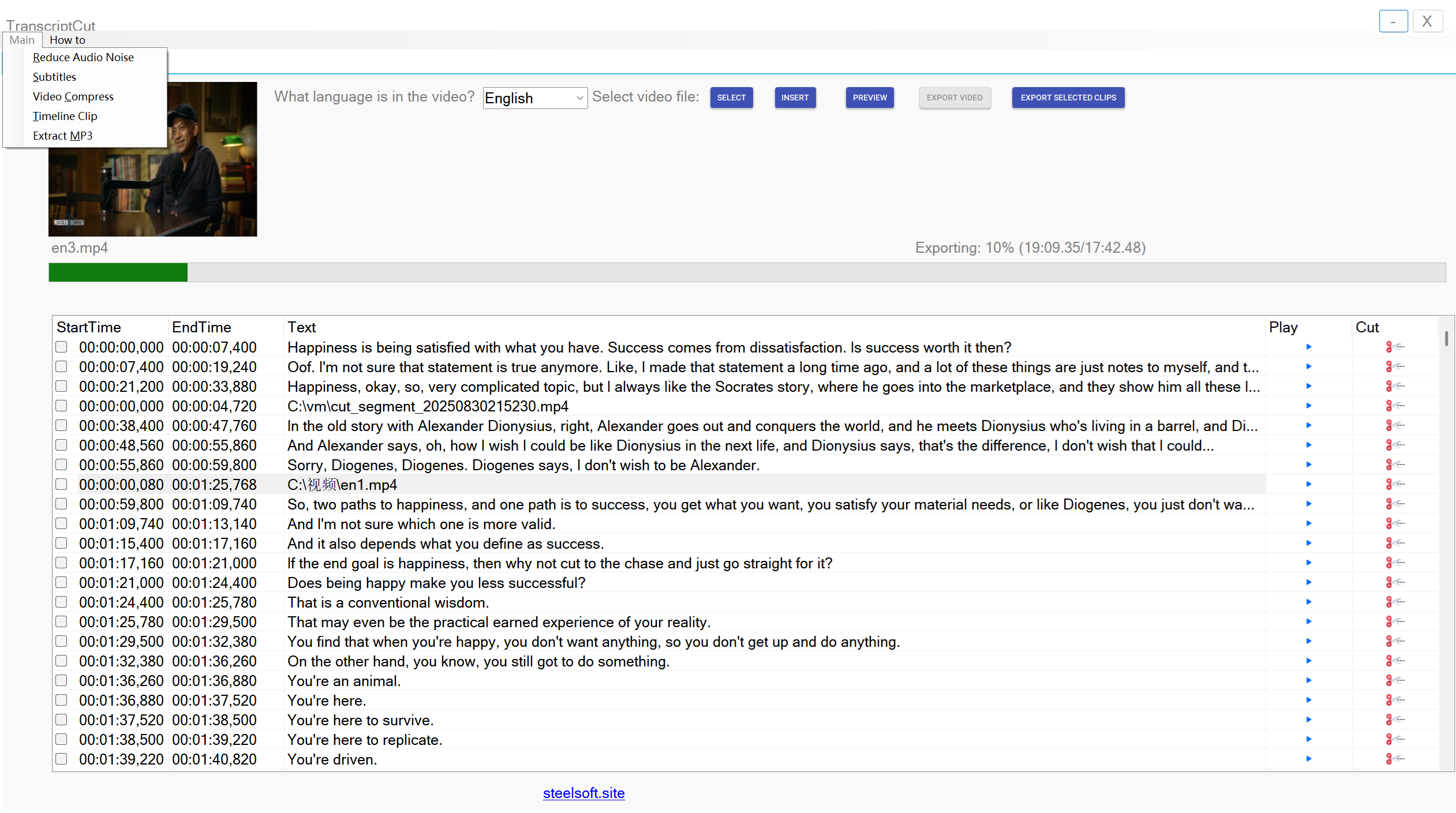Select checkbox for row starting 00:01:09,740
Image resolution: width=1456 pixels, height=813 pixels.
(61, 523)
